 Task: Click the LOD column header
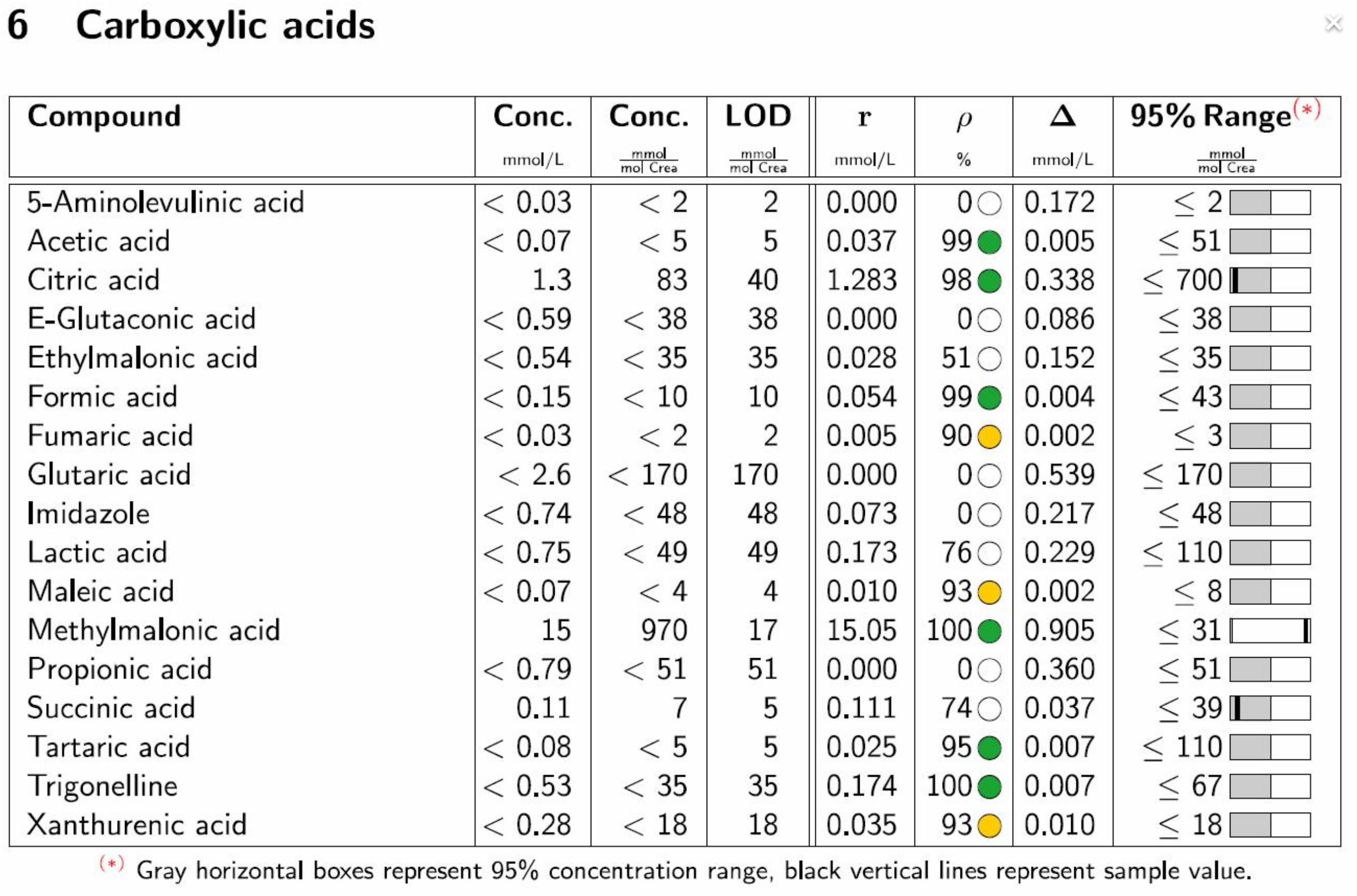coord(758,116)
